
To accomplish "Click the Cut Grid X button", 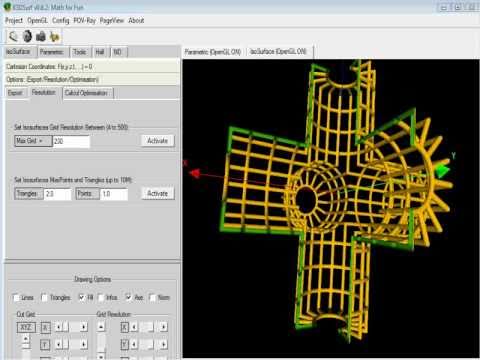I will tap(45, 328).
